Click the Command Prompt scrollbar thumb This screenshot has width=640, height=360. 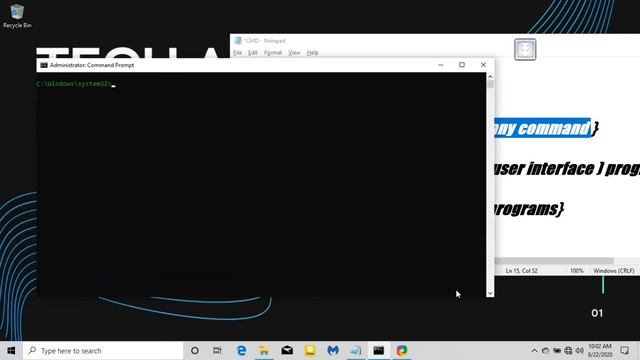(490, 84)
